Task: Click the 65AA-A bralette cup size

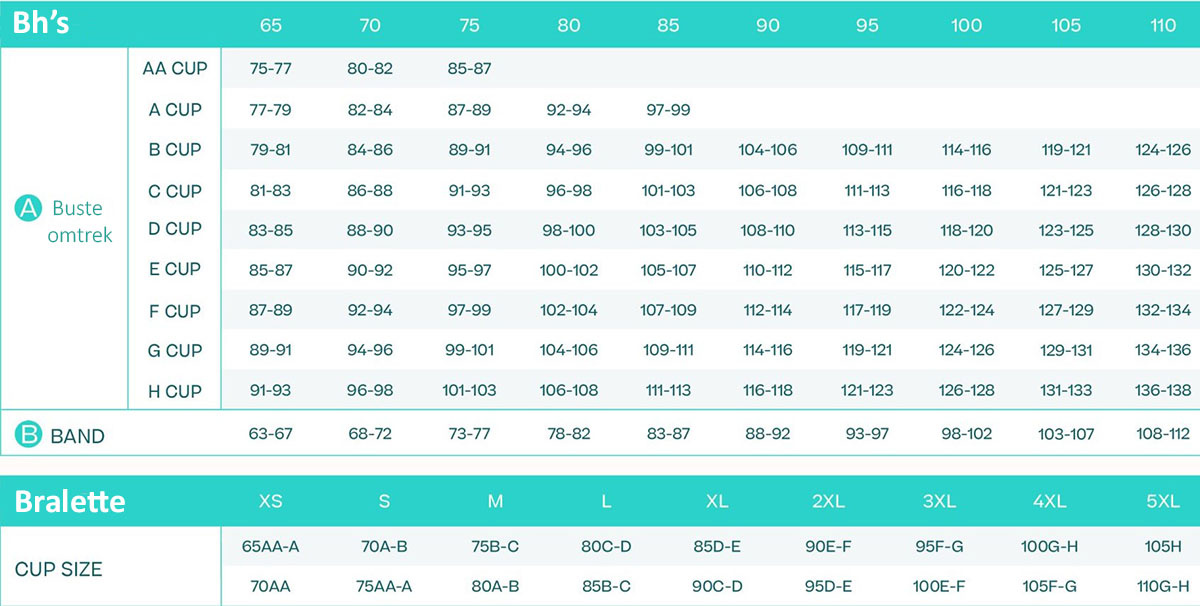Action: (271, 547)
